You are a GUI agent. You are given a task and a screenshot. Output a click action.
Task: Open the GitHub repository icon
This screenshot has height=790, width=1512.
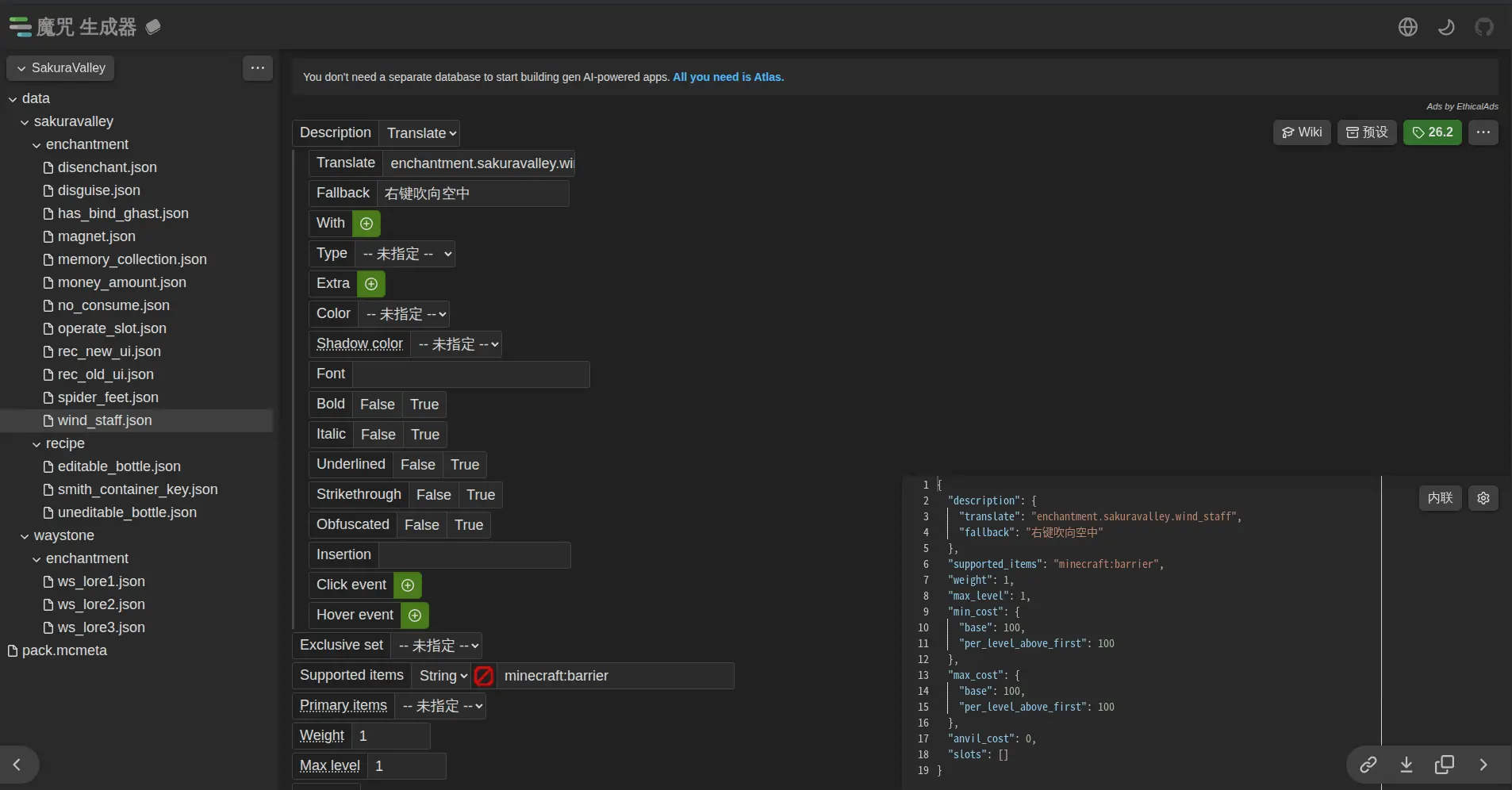[1484, 27]
